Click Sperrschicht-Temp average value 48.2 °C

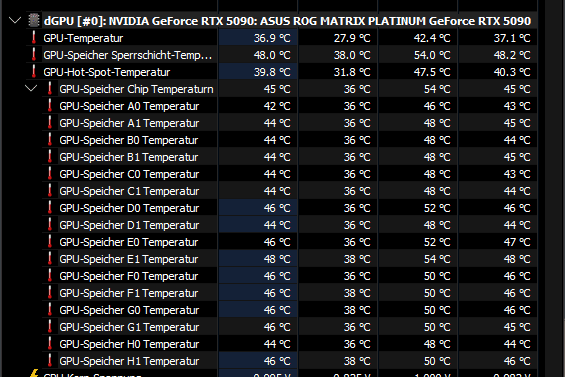(x=512, y=55)
